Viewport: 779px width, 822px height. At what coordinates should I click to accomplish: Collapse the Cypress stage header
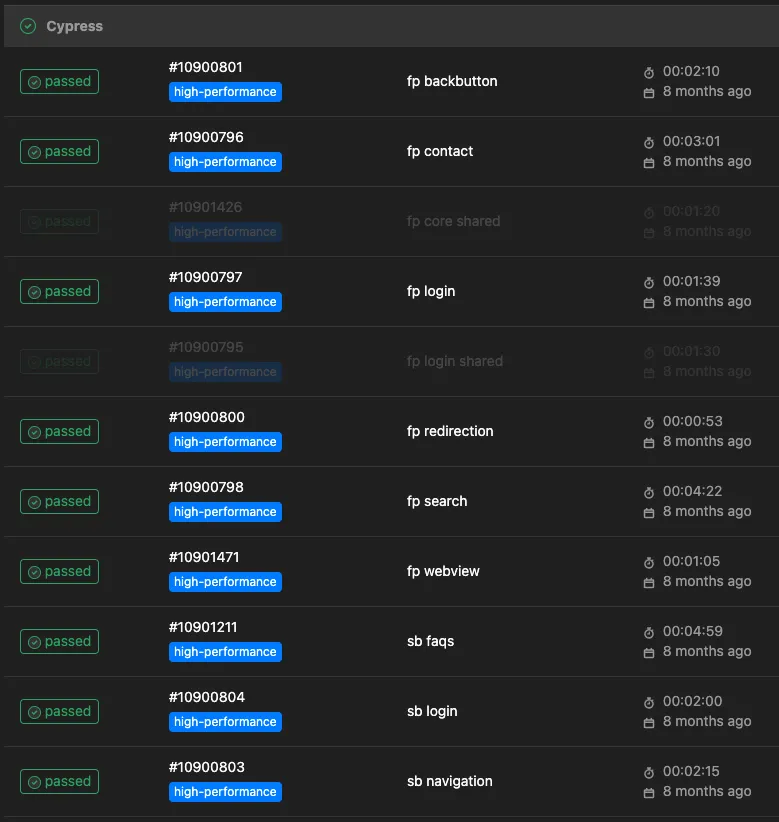pos(391,26)
